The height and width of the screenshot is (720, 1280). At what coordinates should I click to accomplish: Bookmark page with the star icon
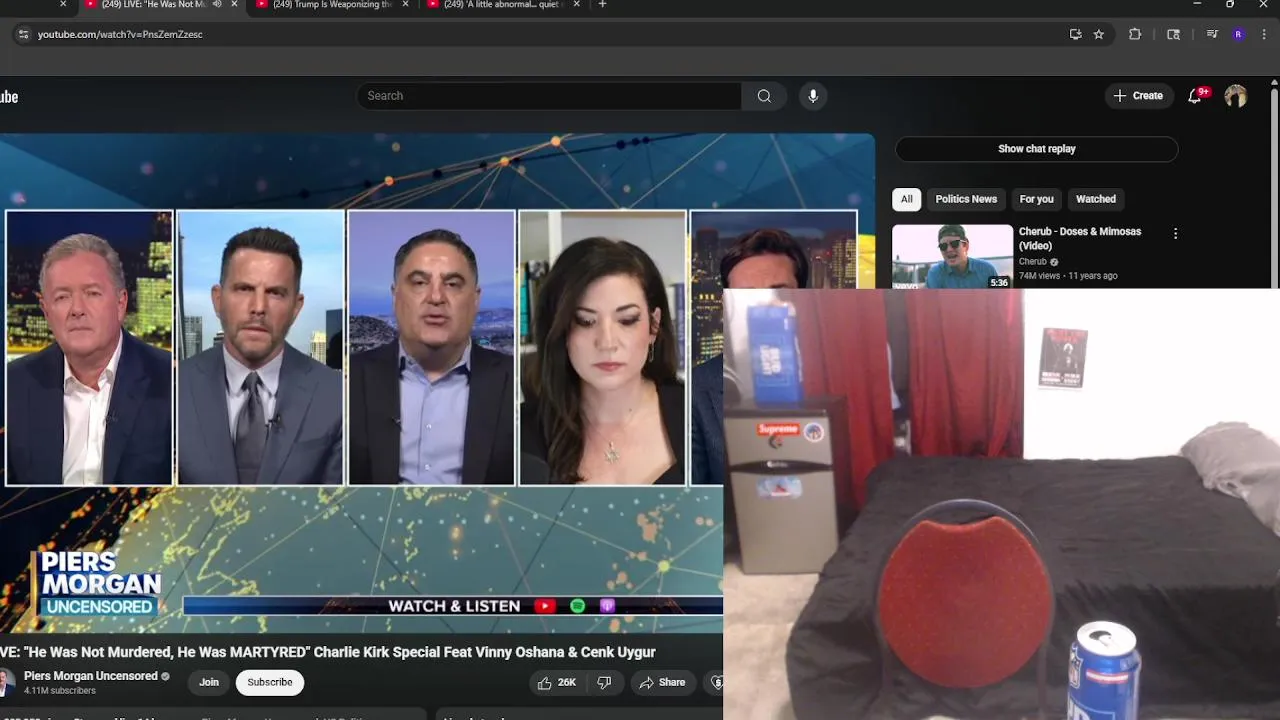point(1098,34)
